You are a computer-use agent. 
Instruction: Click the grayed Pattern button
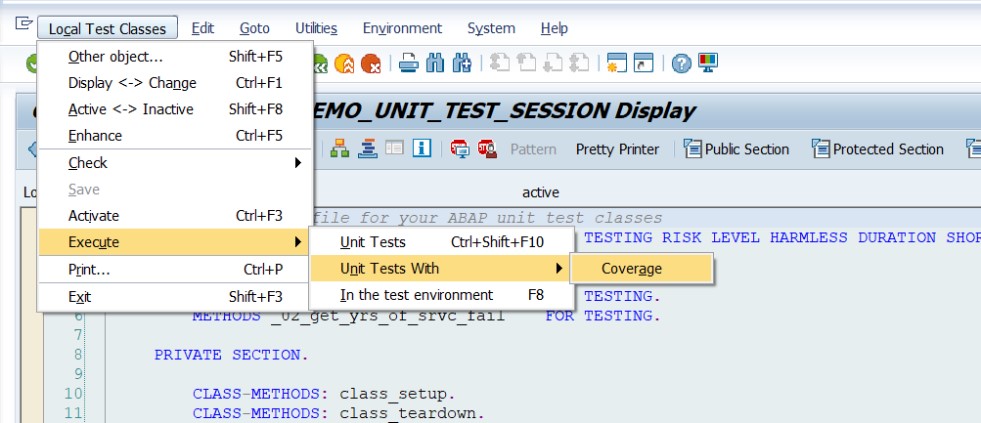pos(533,150)
